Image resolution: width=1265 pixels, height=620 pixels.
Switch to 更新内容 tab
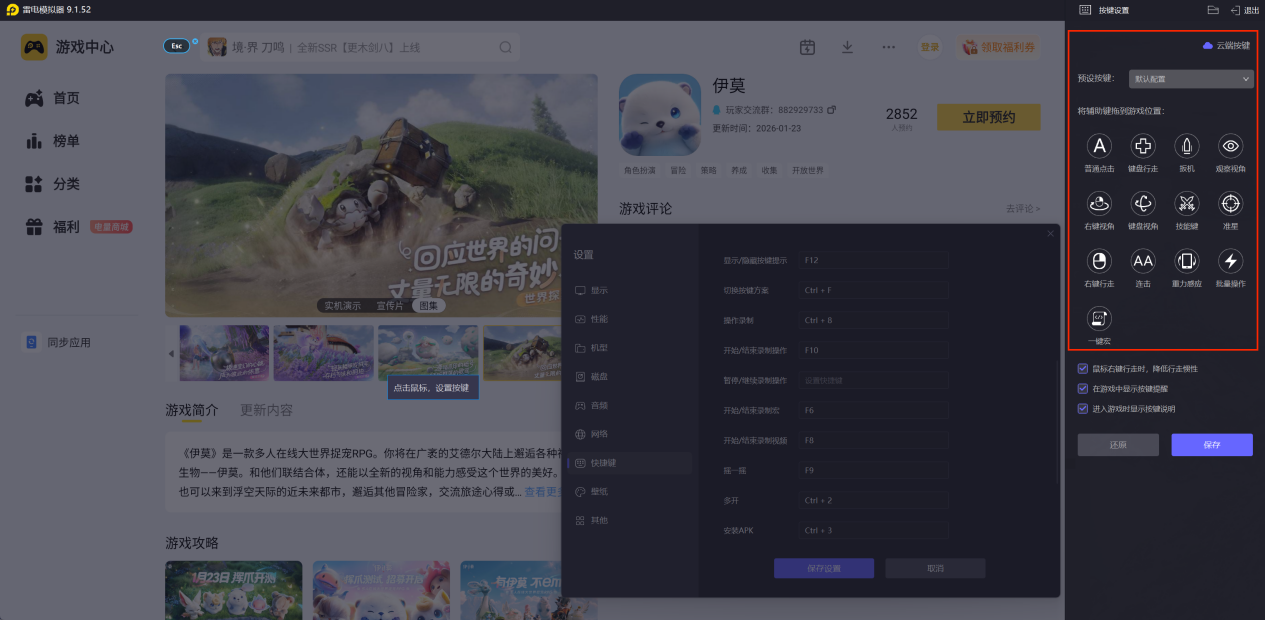266,410
